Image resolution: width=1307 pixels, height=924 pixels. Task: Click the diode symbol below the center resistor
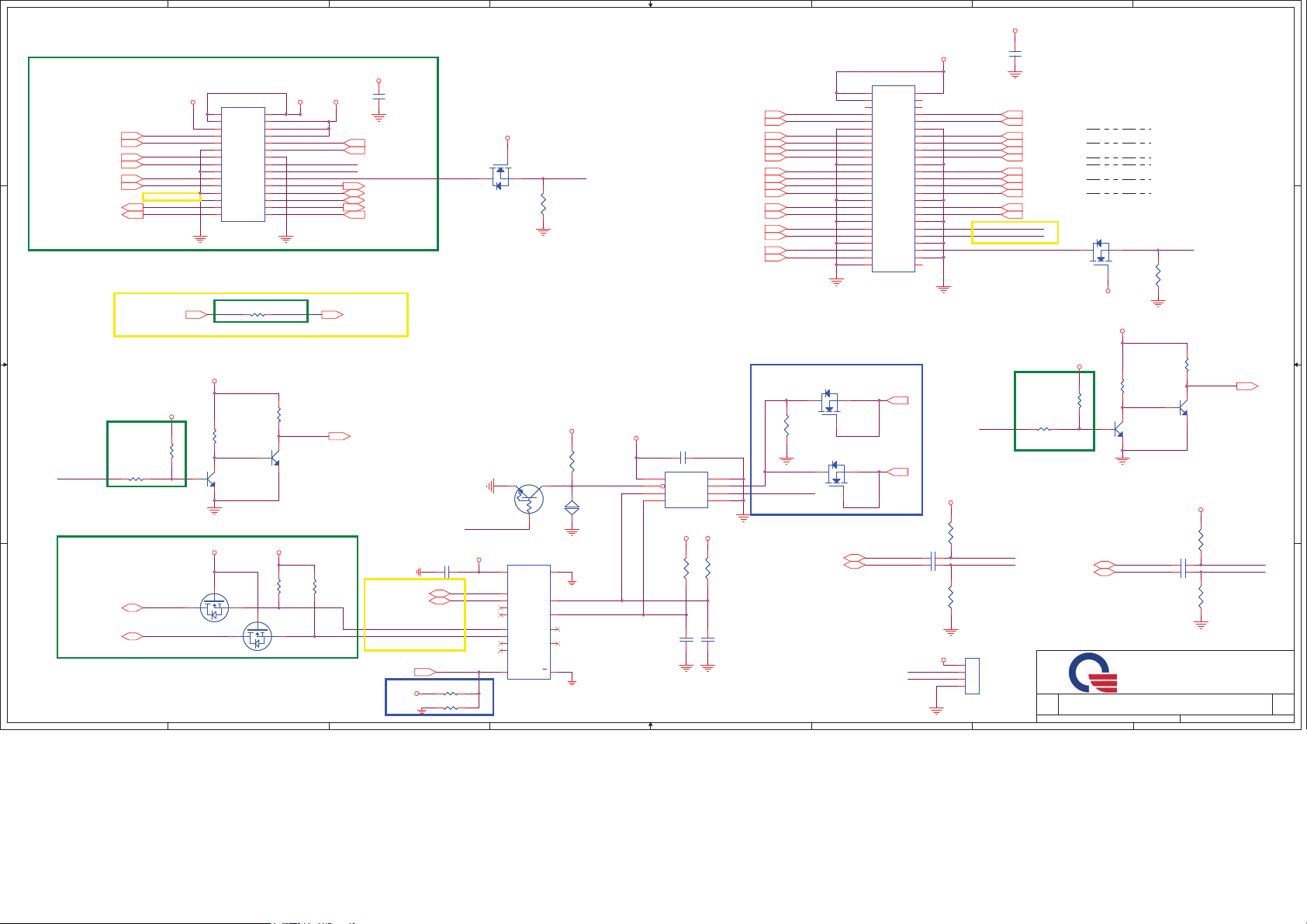(572, 508)
